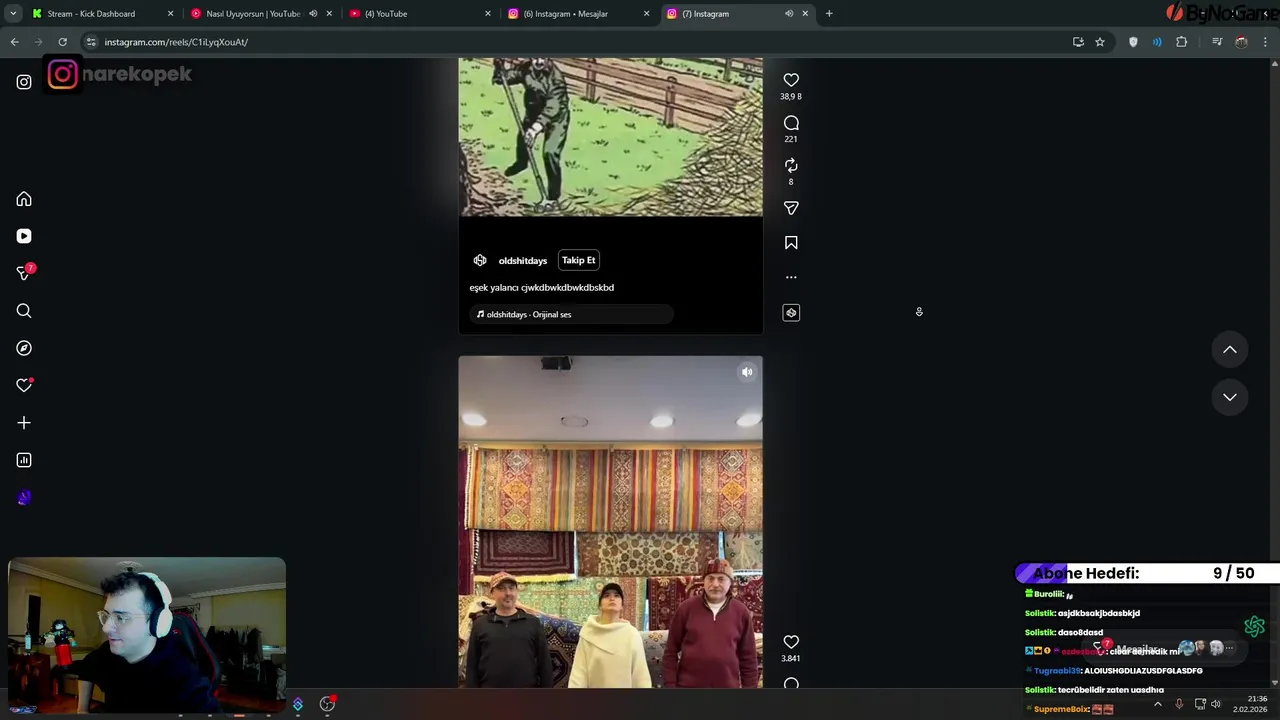The height and width of the screenshot is (720, 1280).
Task: Close the (4) YouTube tab
Action: pyautogui.click(x=488, y=14)
